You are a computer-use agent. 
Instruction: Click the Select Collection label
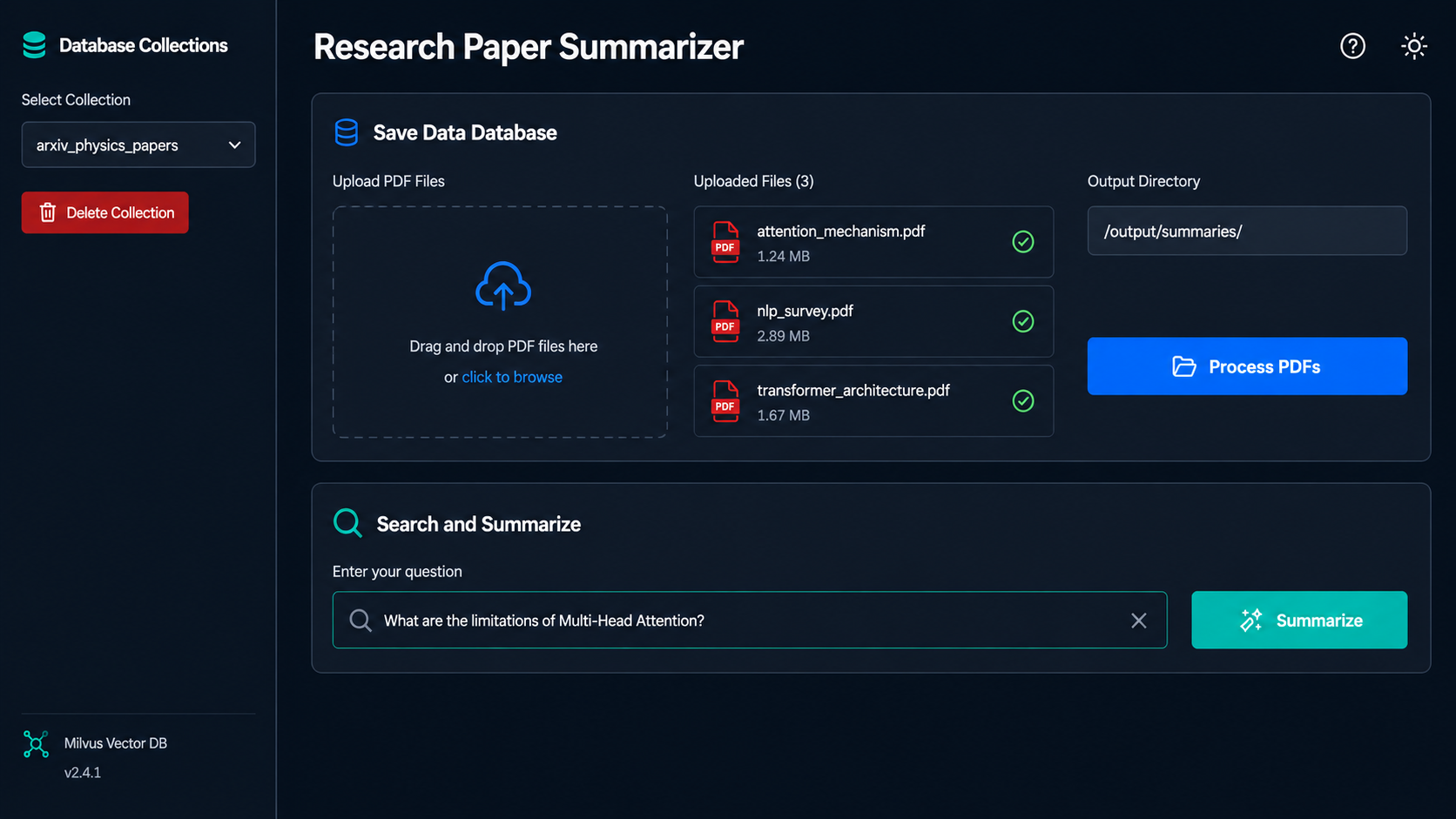click(76, 100)
